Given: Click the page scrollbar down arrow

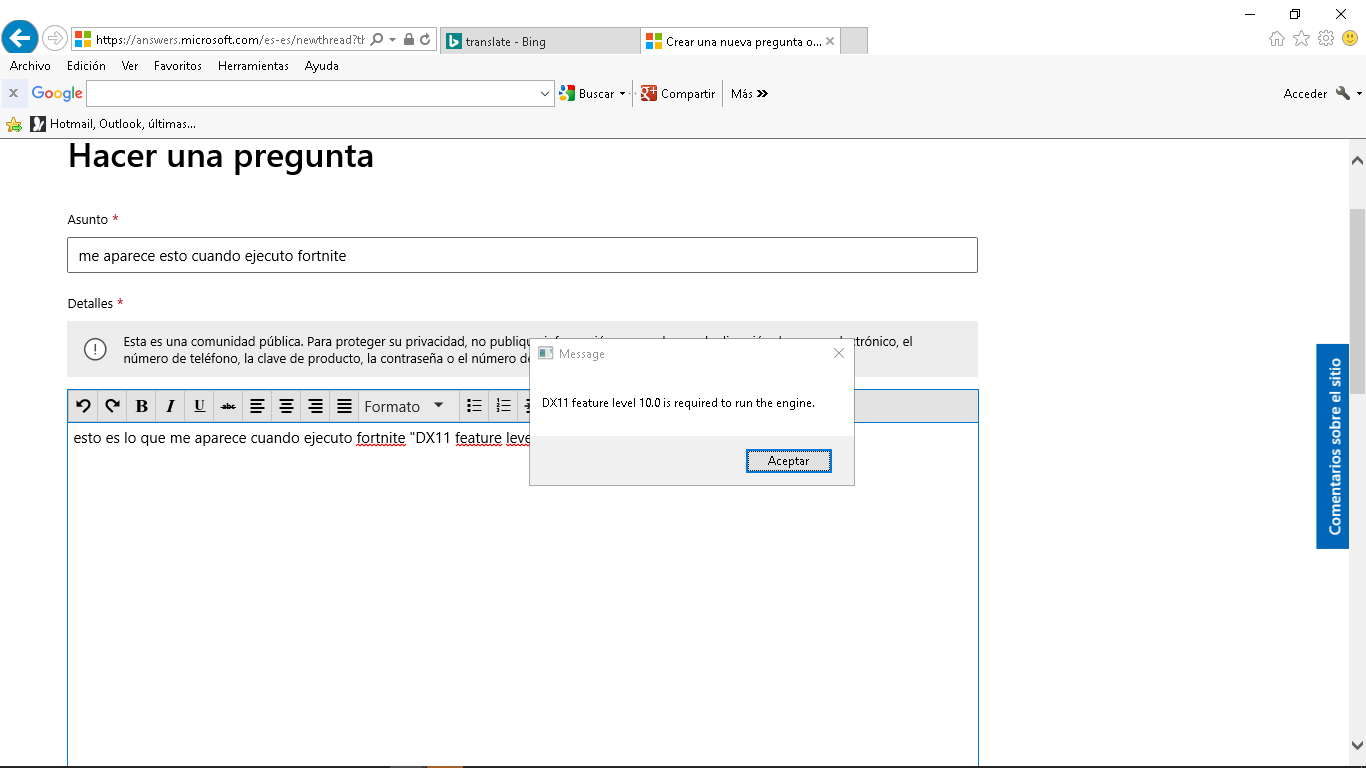Looking at the screenshot, I should pyautogui.click(x=1357, y=745).
